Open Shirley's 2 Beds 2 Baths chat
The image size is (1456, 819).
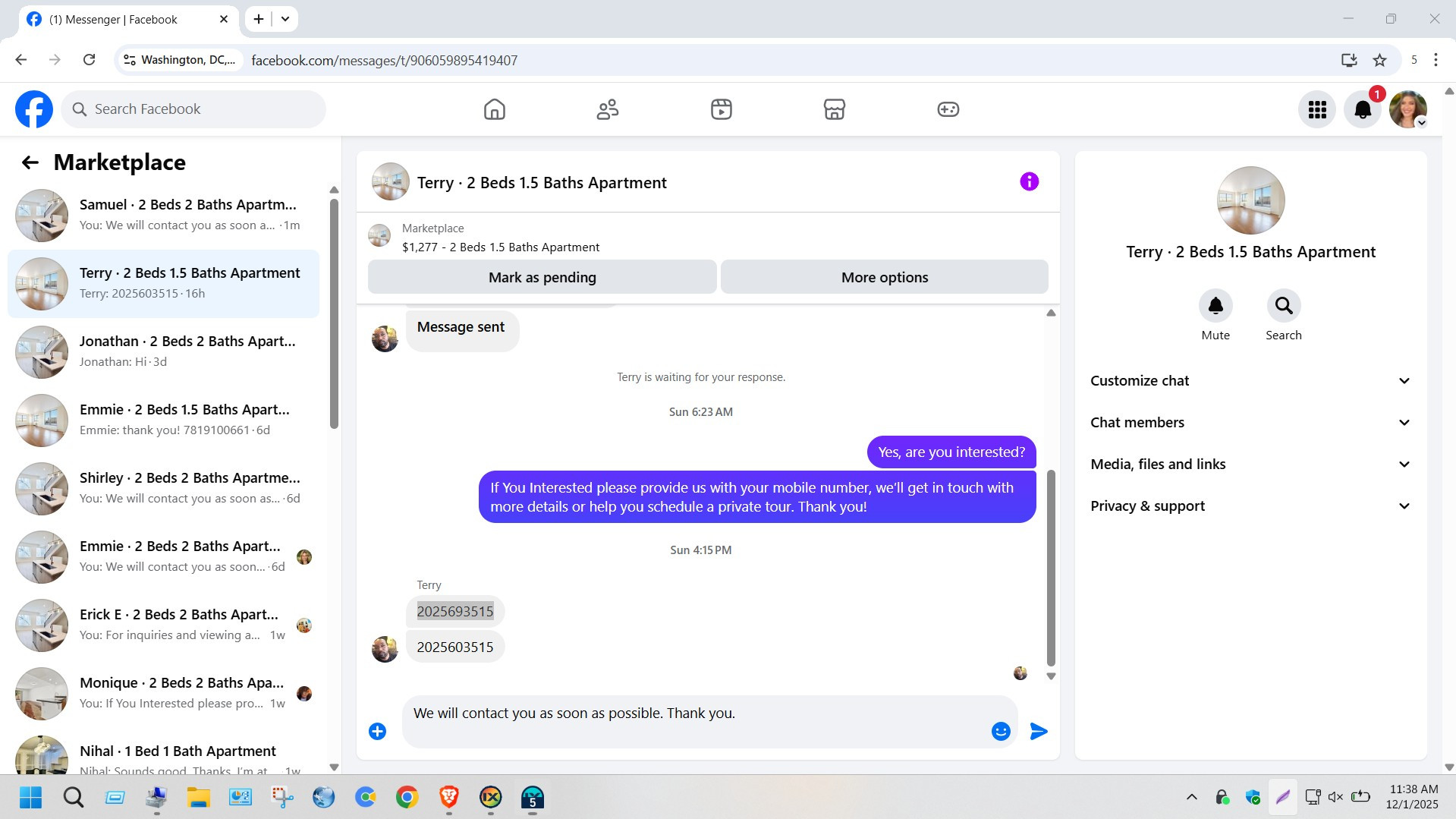163,489
